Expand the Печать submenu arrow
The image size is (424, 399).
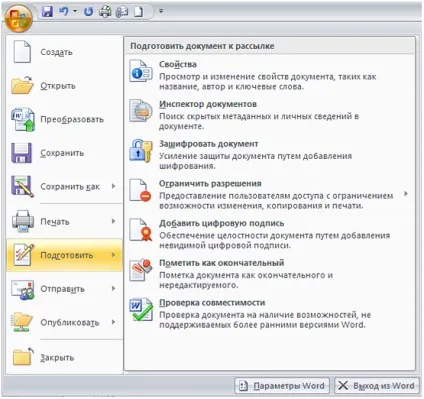pos(114,221)
